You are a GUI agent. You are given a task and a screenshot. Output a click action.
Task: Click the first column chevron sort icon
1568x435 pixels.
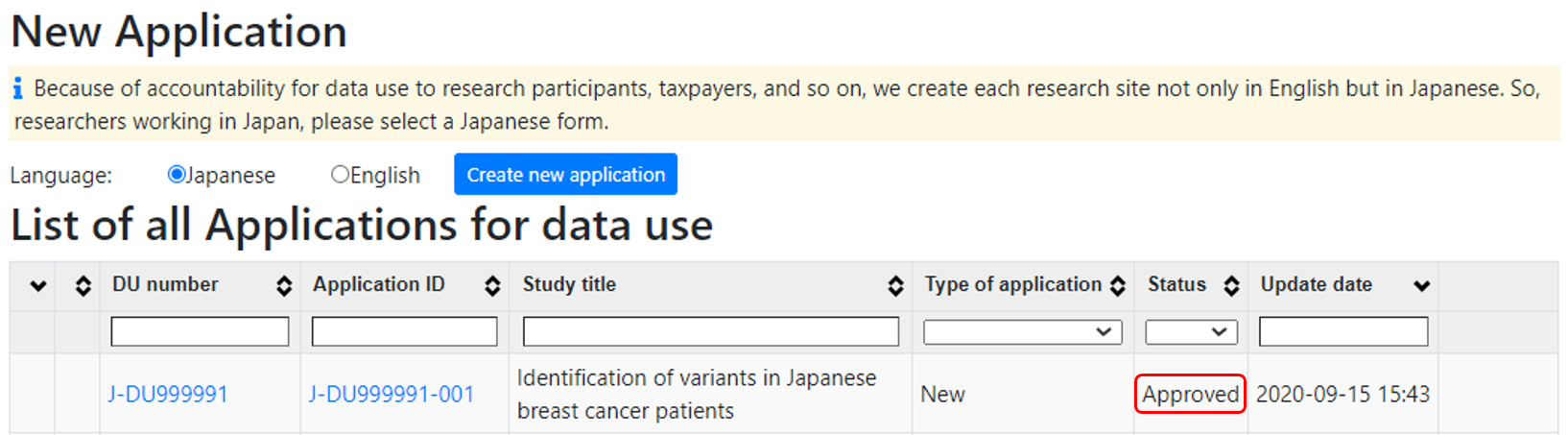38,285
